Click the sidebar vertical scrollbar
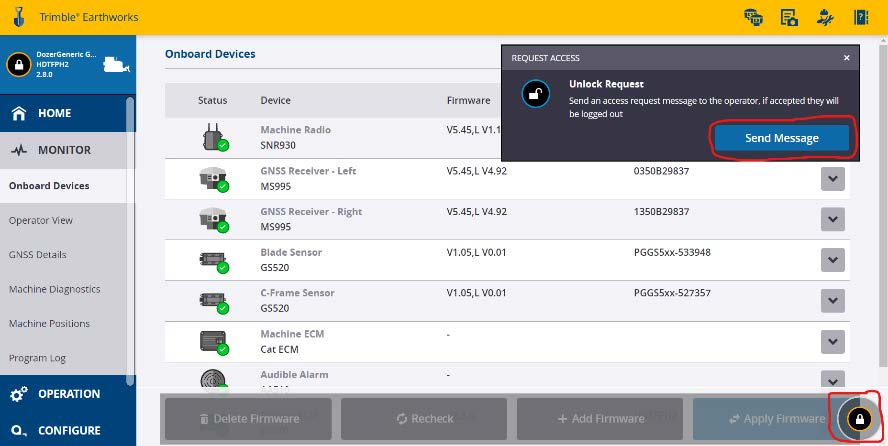This screenshot has width=888, height=446. pyautogui.click(x=131, y=241)
